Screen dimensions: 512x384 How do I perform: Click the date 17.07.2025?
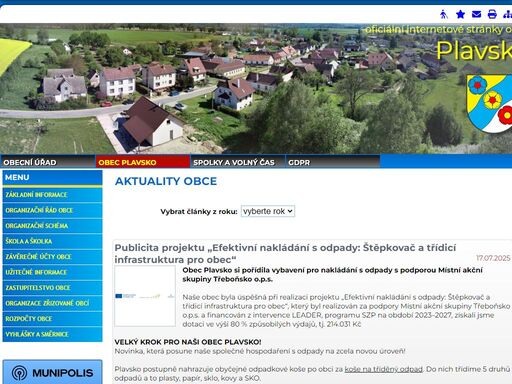493,258
